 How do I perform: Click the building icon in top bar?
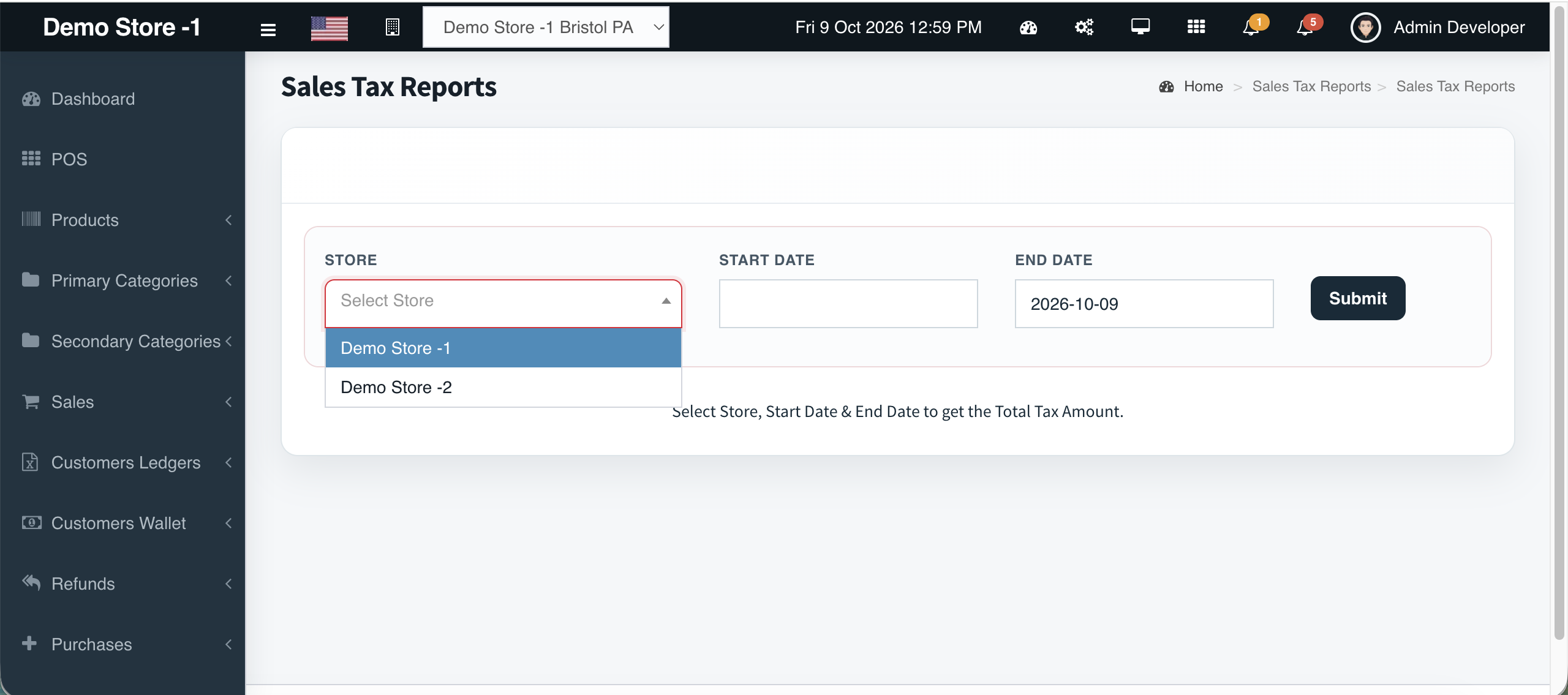click(393, 28)
